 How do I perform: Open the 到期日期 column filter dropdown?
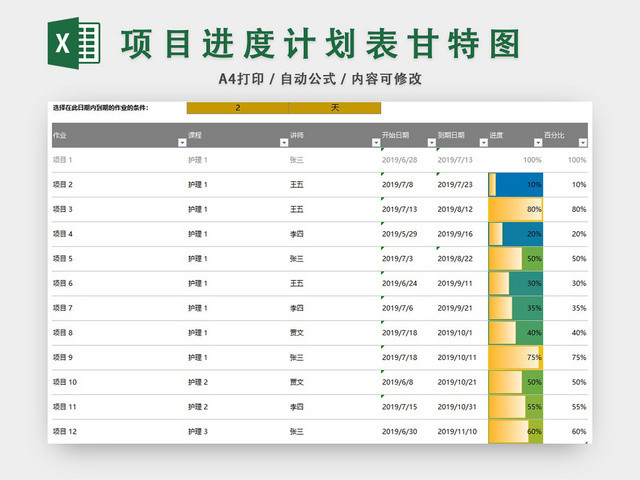[483, 142]
